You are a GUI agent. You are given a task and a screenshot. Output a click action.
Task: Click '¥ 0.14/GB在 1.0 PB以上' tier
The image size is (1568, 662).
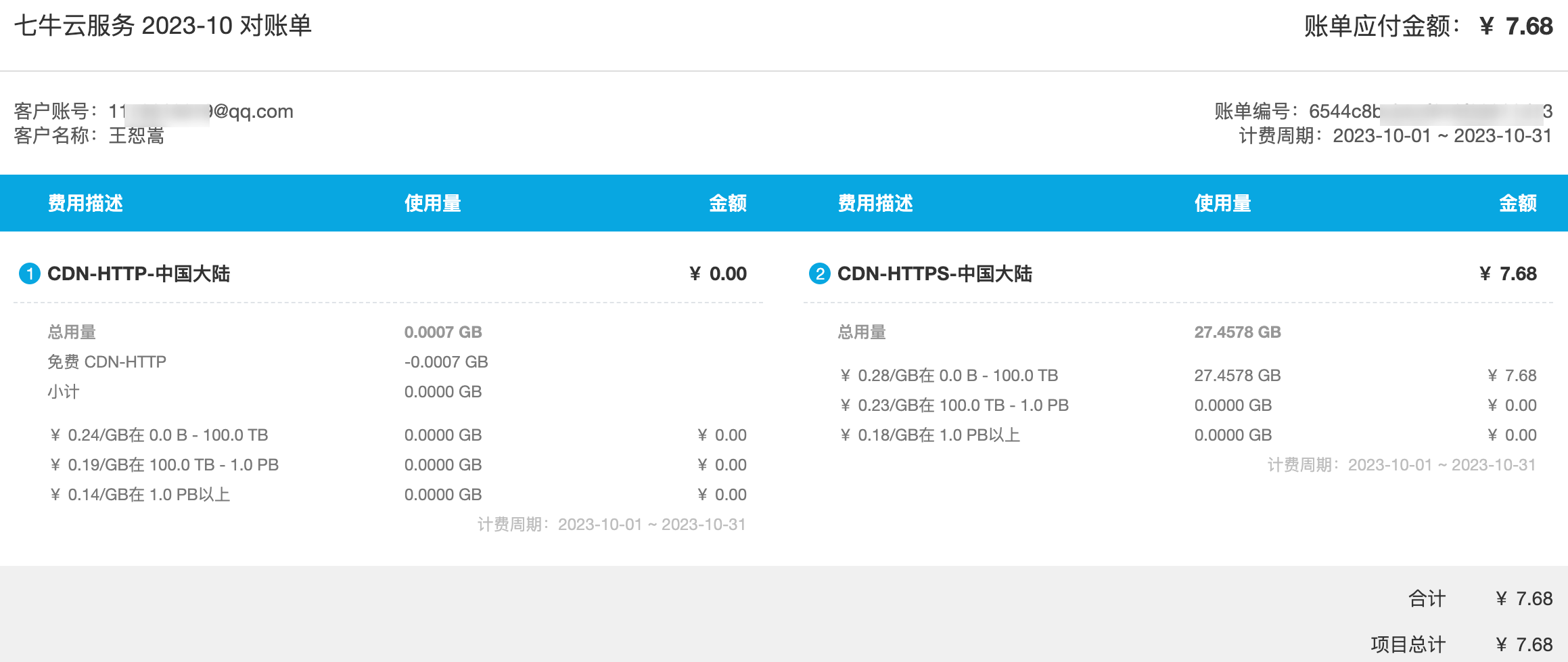click(140, 494)
